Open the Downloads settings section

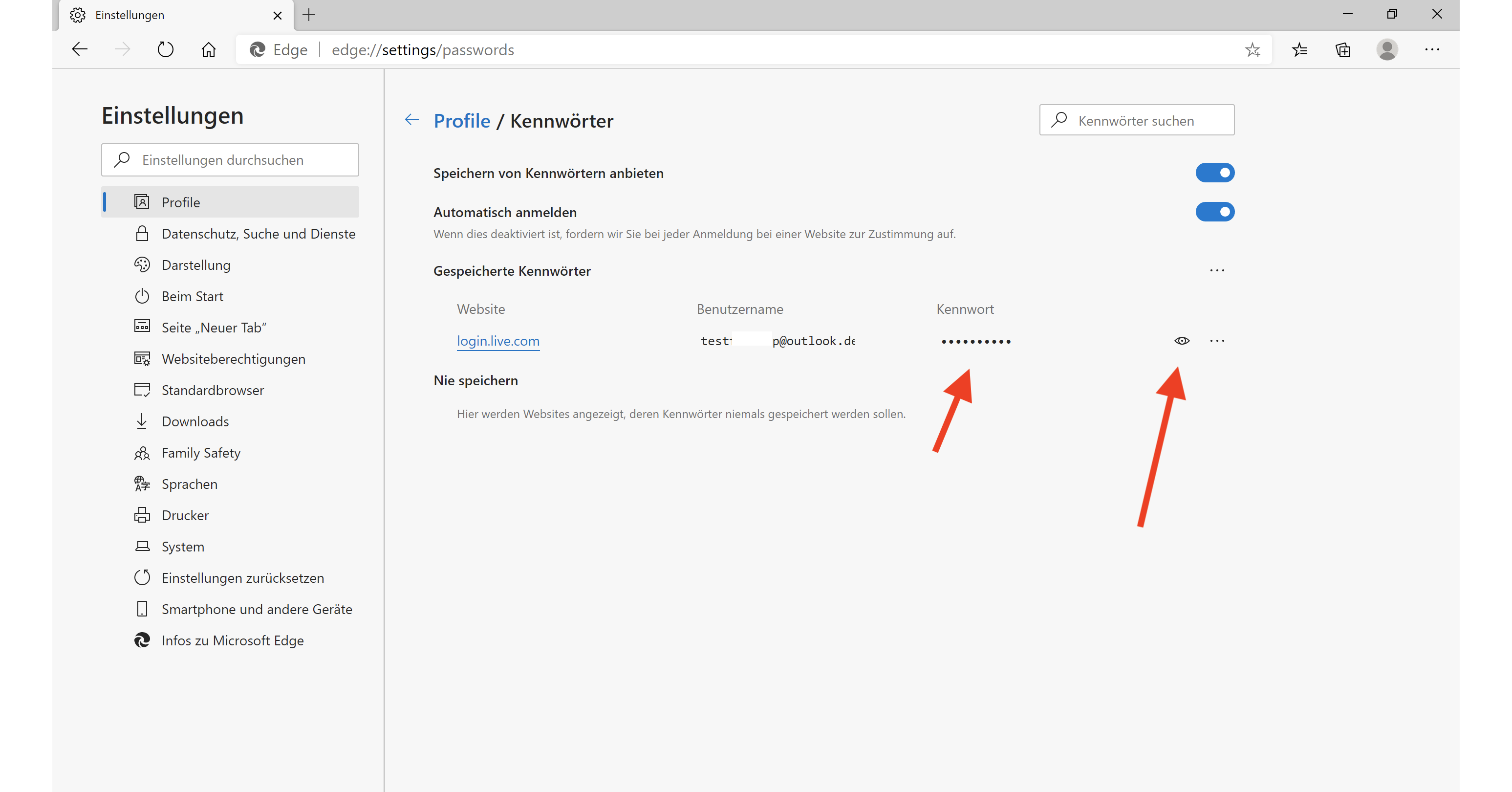coord(195,421)
